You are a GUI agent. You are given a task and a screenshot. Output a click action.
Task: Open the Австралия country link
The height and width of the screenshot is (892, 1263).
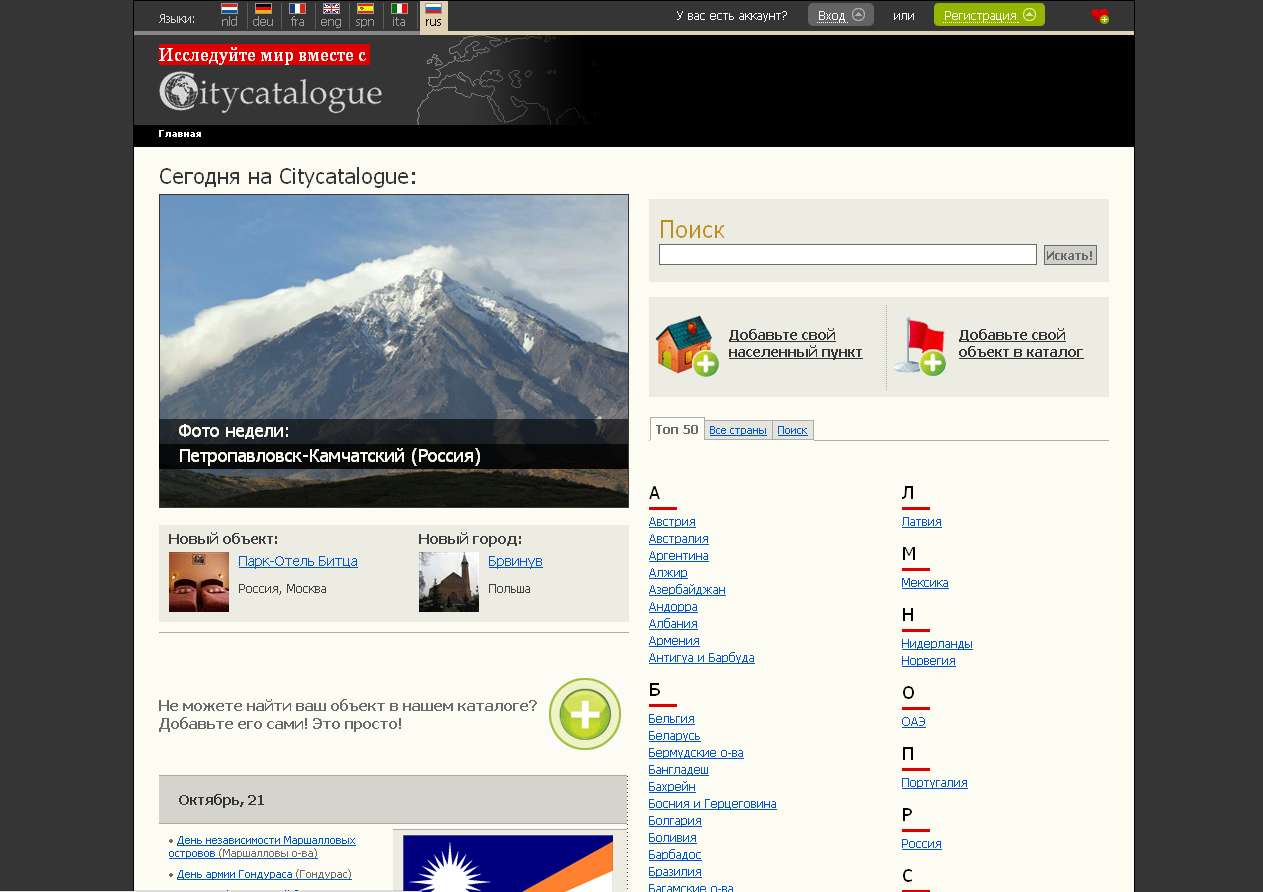[678, 539]
